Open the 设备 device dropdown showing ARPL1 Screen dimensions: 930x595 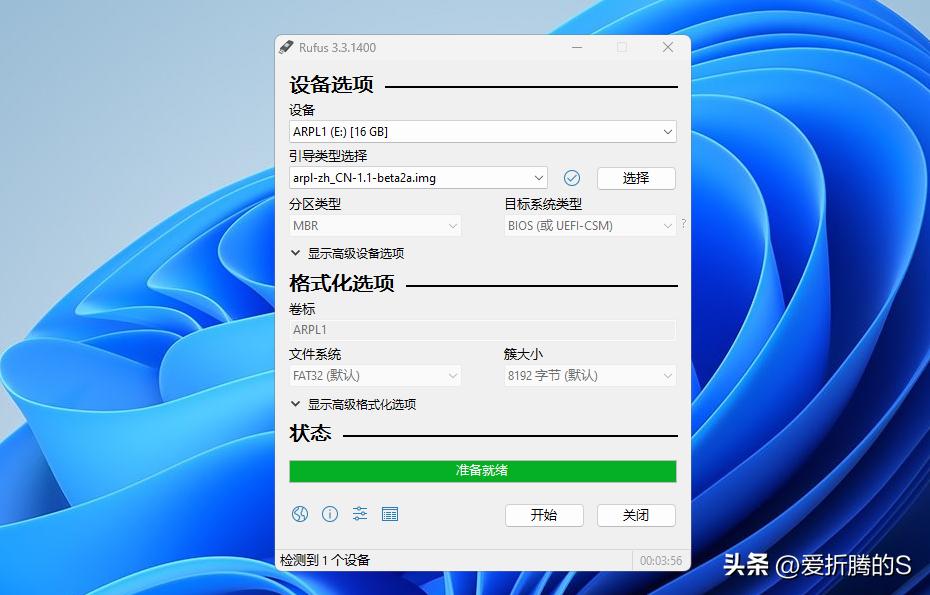click(483, 131)
